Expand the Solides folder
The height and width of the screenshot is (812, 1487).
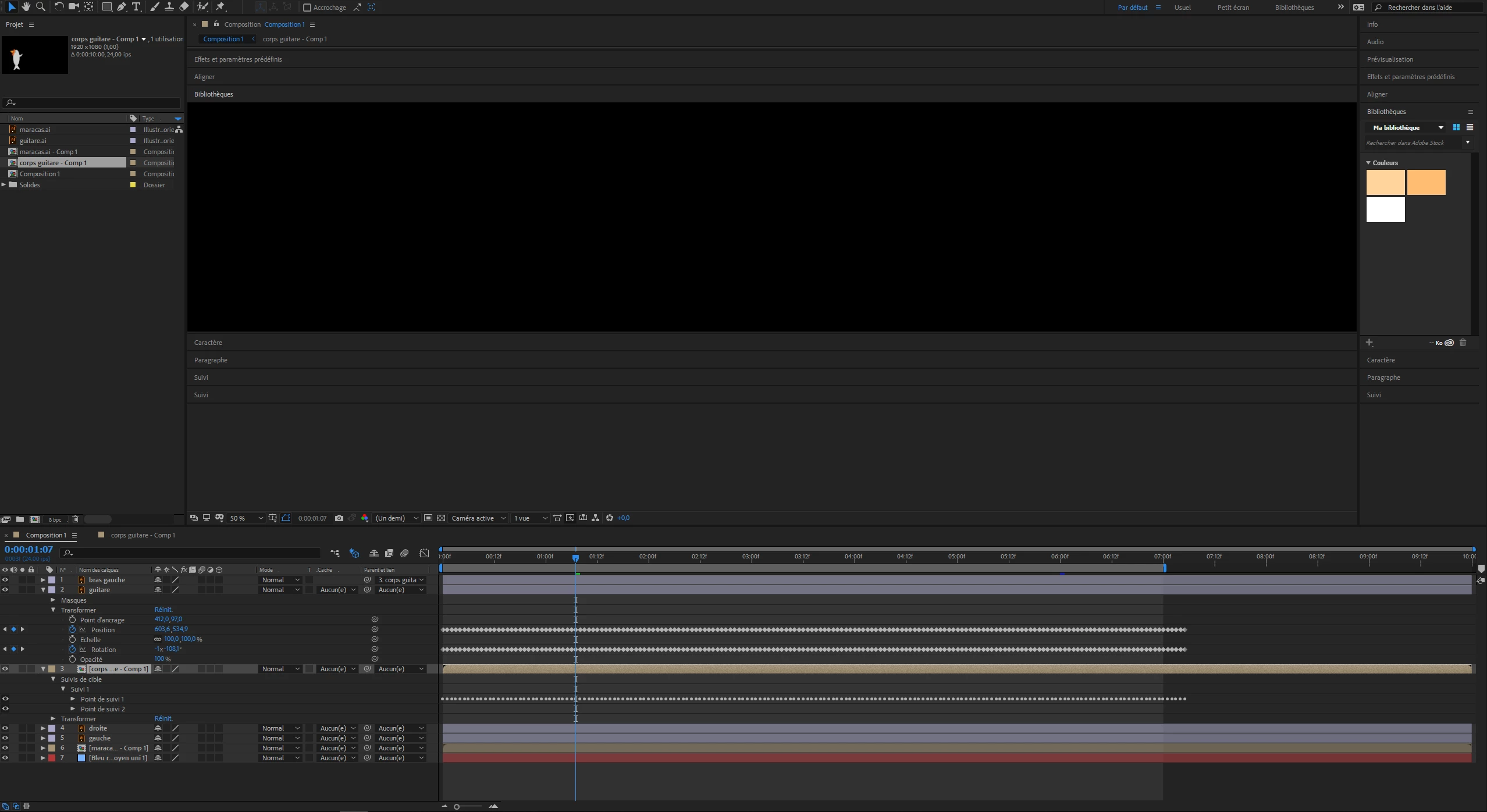point(4,185)
